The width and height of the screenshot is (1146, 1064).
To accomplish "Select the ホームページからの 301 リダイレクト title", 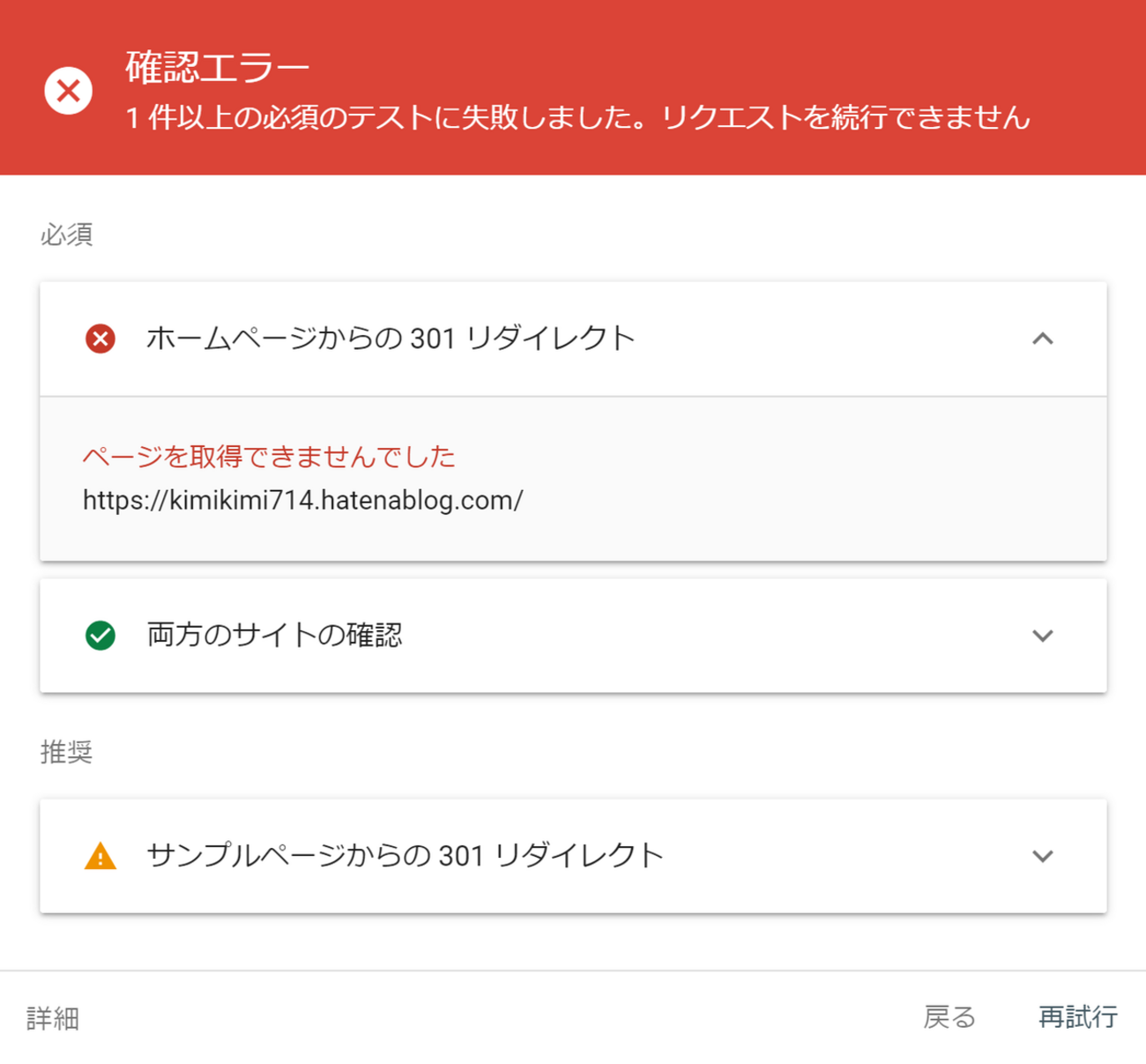I will 391,339.
